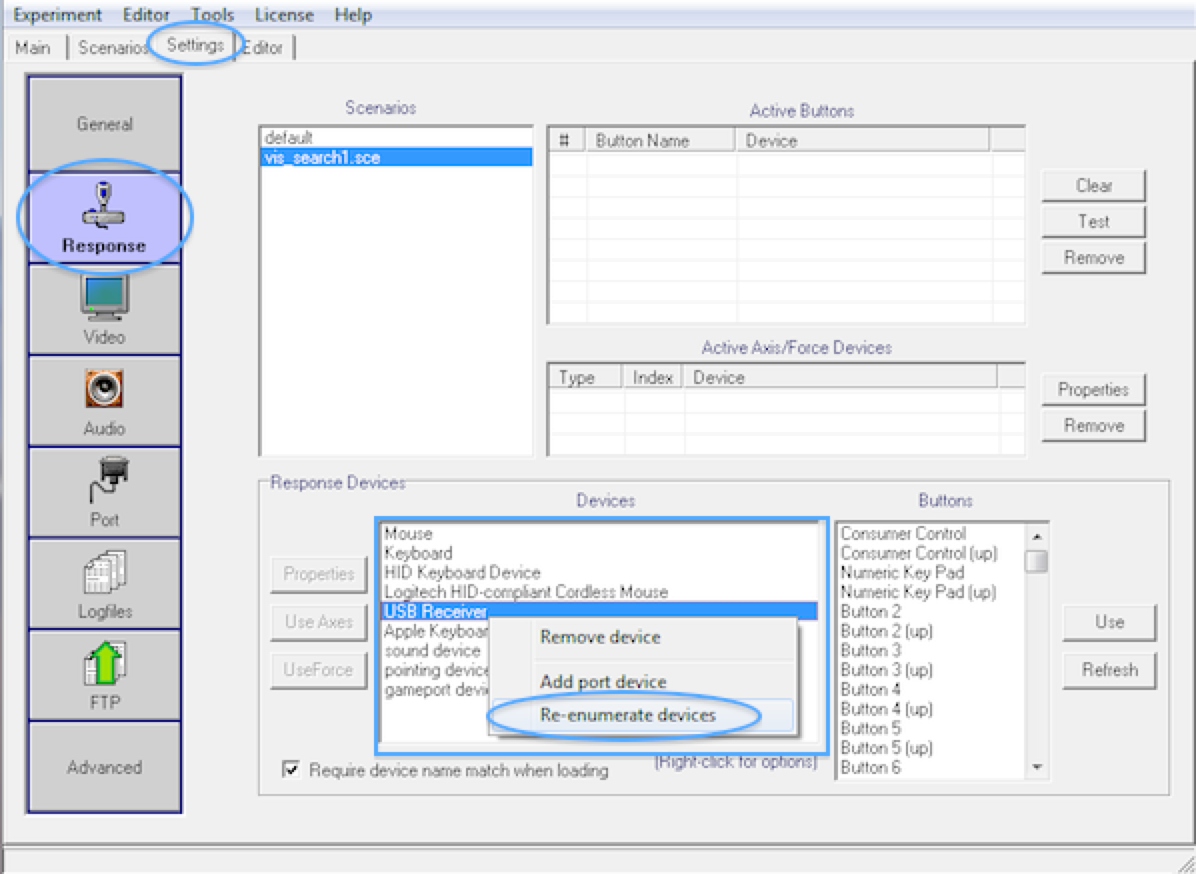Open the Video settings monitor icon
This screenshot has height=874, width=1196.
[104, 298]
